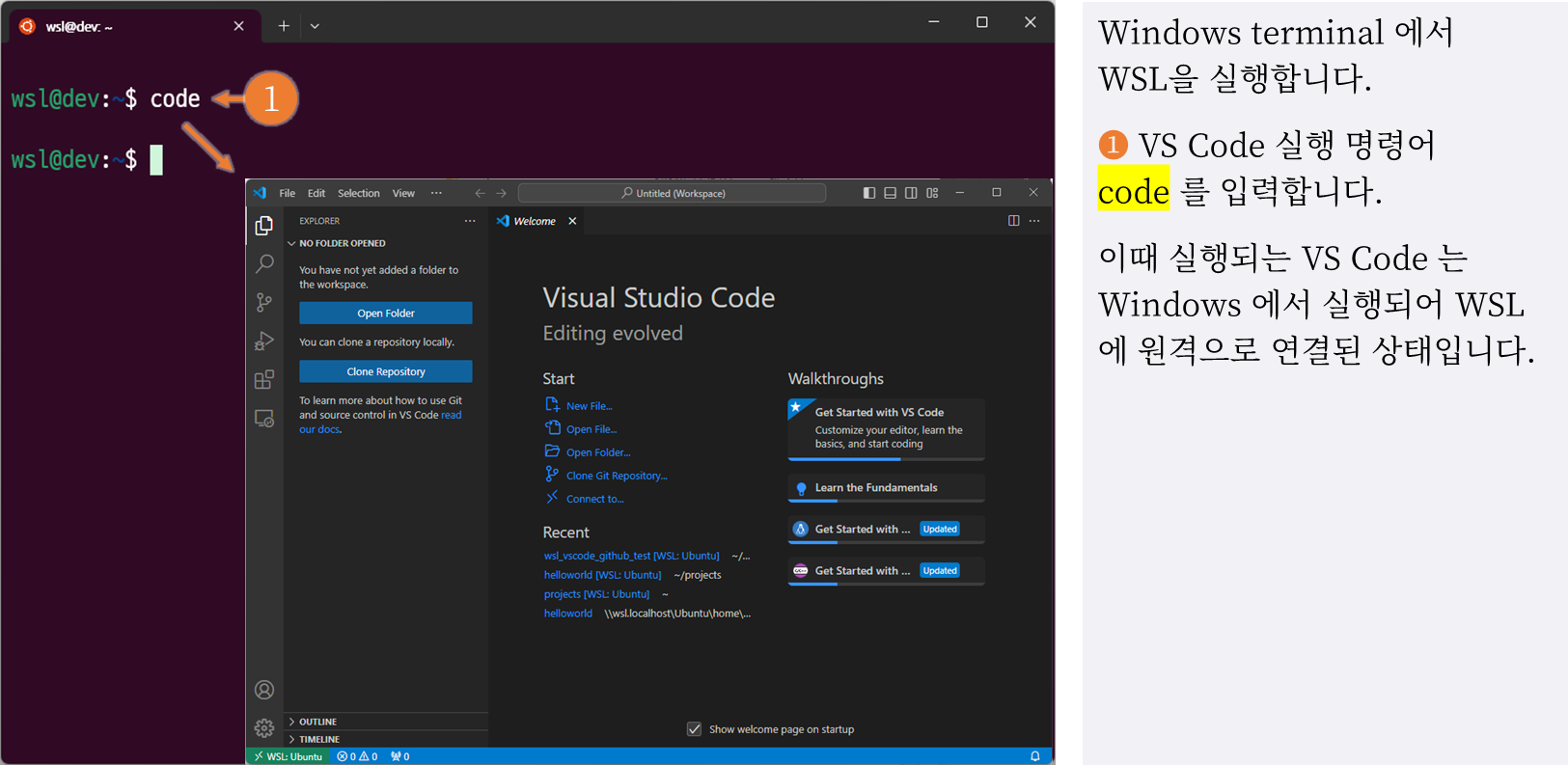1568x765 pixels.
Task: Open the Edit menu
Action: tap(316, 193)
